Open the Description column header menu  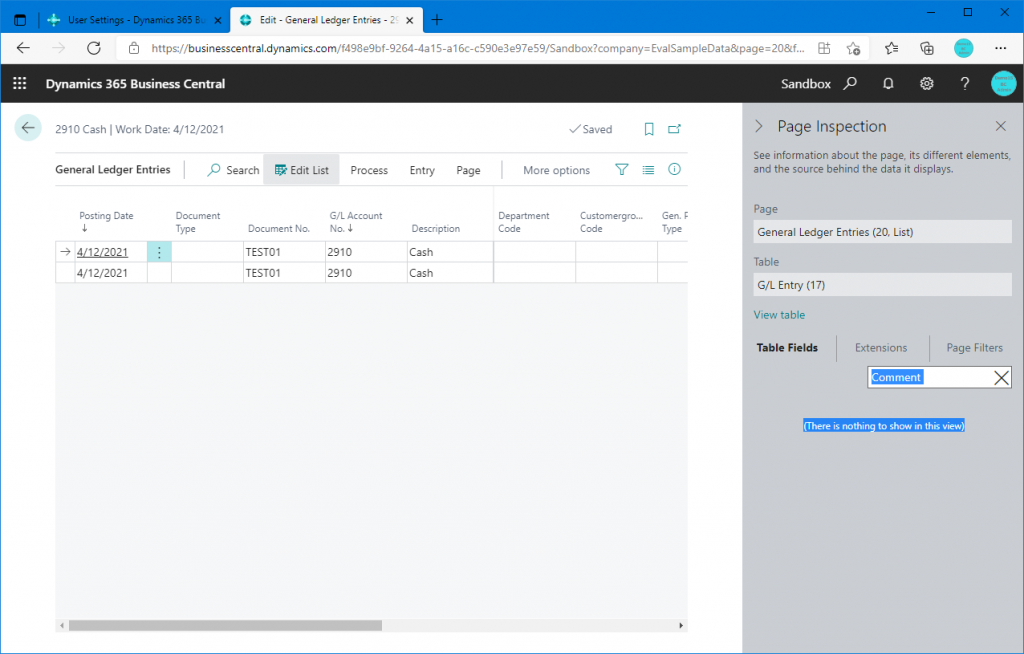pyautogui.click(x=436, y=229)
